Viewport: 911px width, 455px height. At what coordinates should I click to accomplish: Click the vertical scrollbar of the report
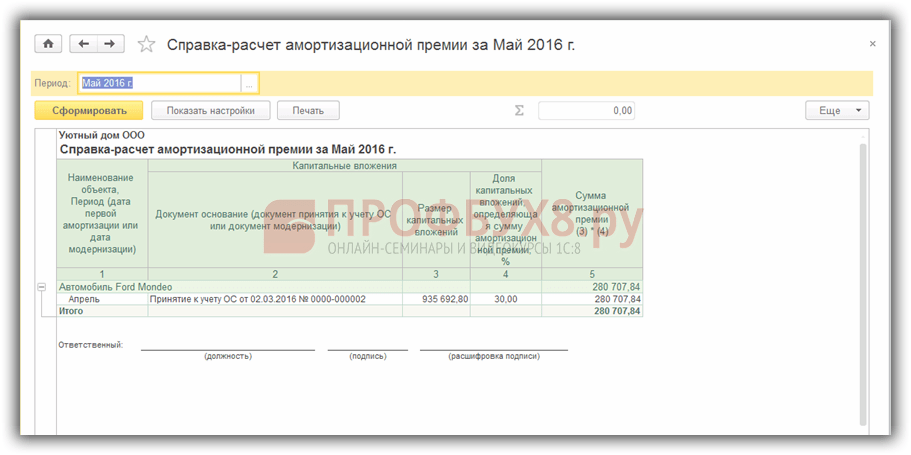863,280
